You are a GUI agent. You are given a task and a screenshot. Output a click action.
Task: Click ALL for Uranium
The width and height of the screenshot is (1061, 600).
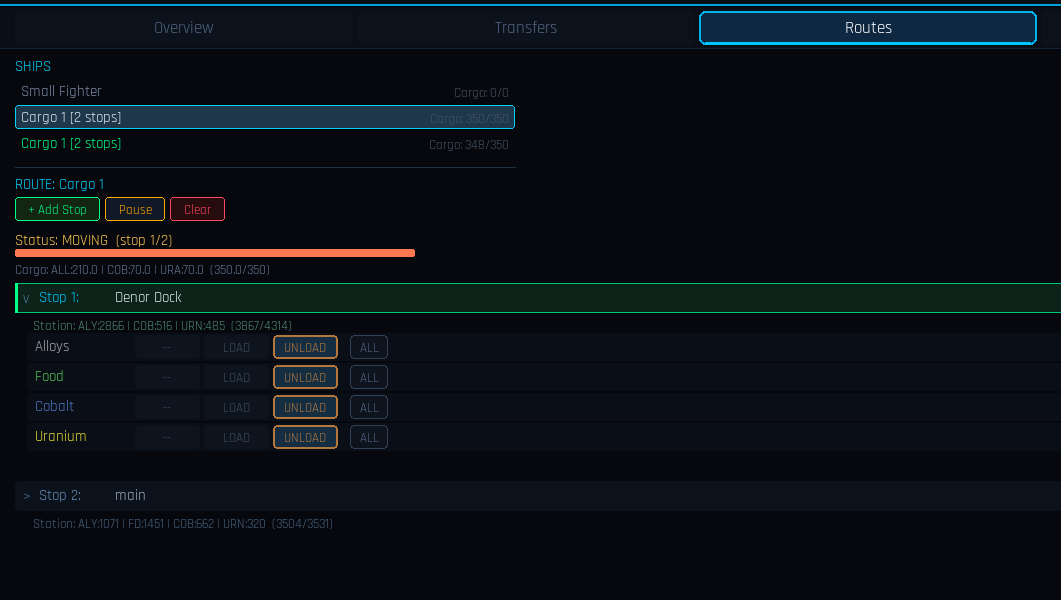(369, 437)
